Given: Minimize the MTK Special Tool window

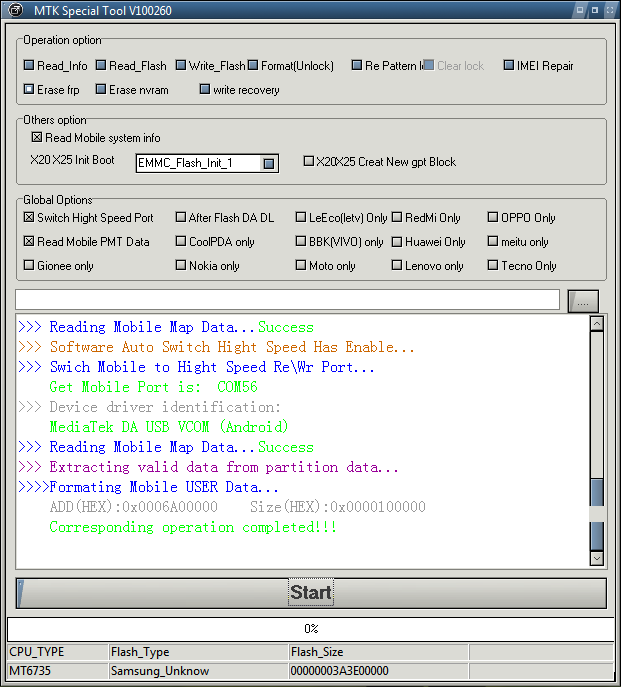Looking at the screenshot, I should (579, 10).
